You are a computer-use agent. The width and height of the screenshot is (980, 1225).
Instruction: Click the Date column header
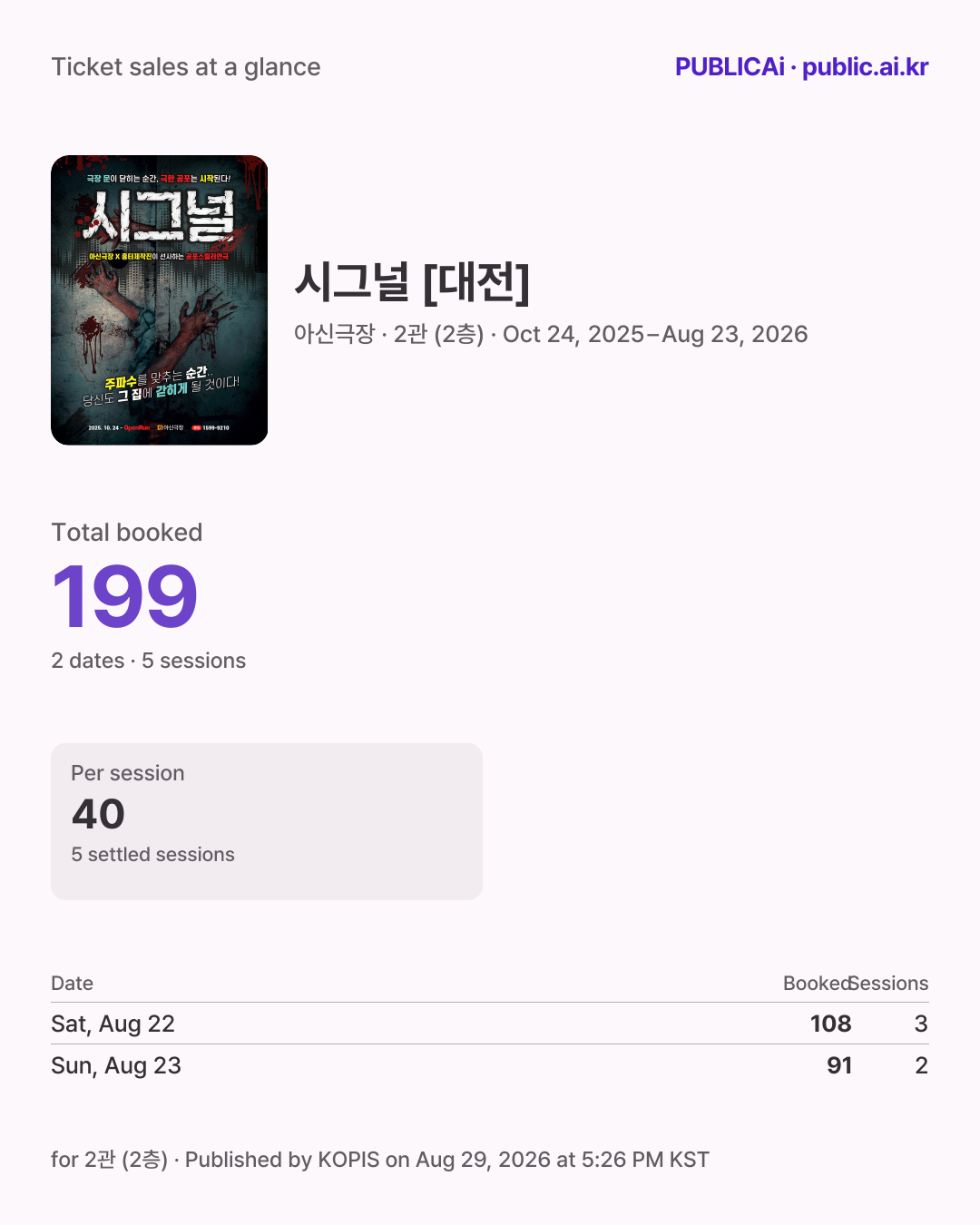tap(73, 984)
